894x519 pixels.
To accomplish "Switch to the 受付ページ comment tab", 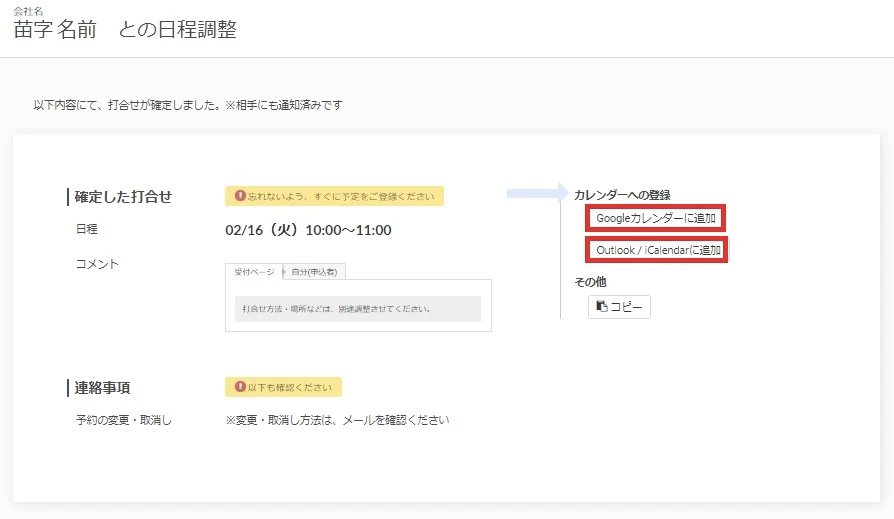I will coord(254,272).
